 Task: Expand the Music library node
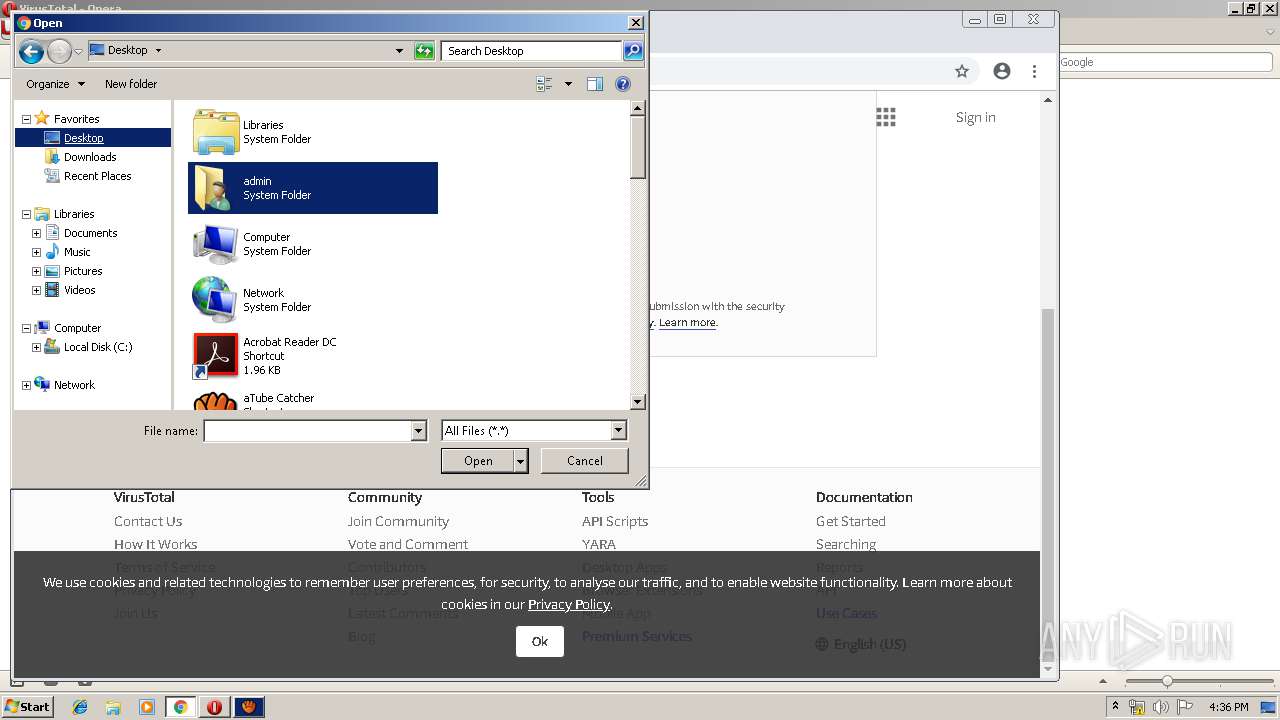36,252
